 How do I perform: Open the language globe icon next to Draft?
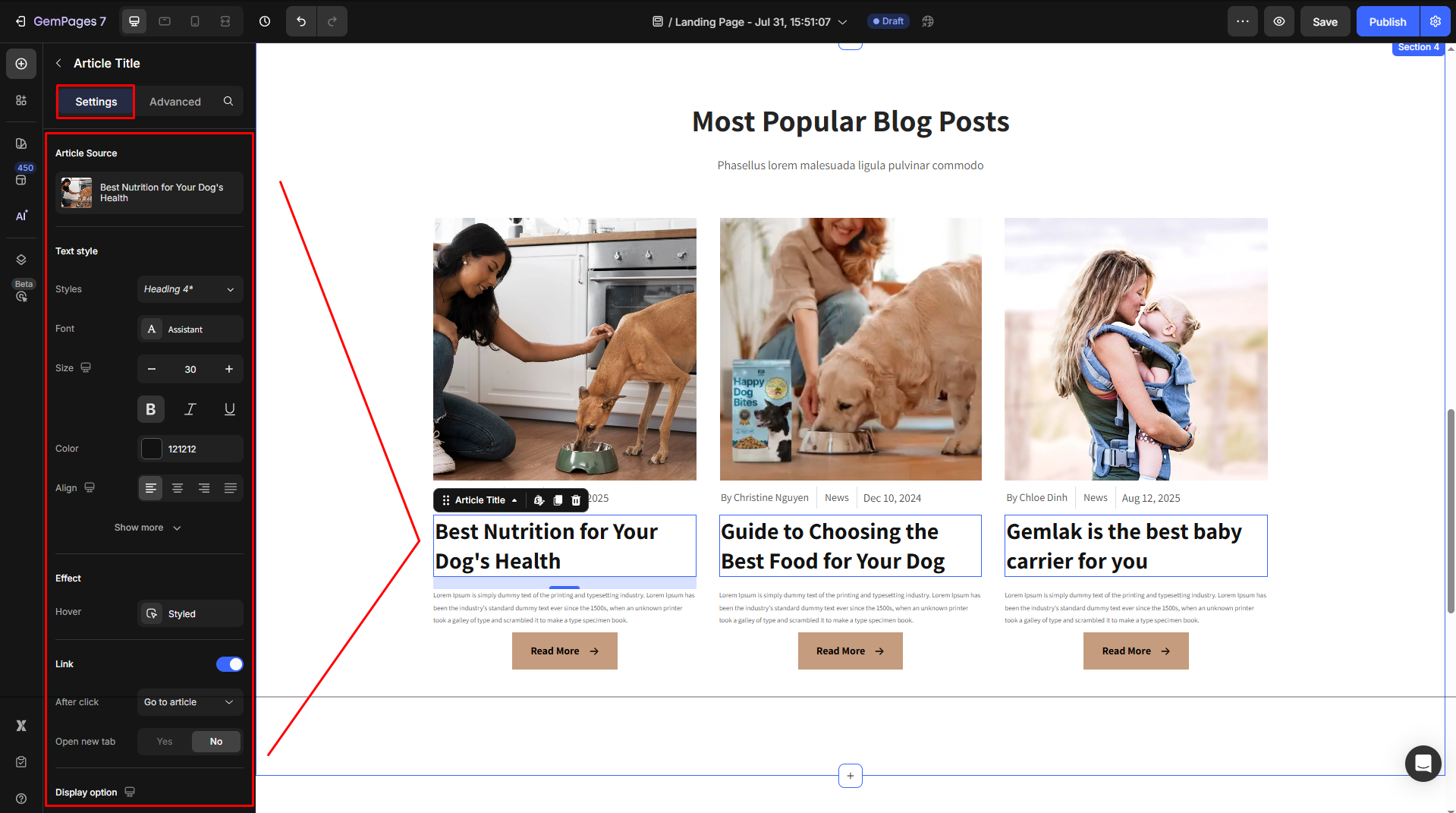927,21
